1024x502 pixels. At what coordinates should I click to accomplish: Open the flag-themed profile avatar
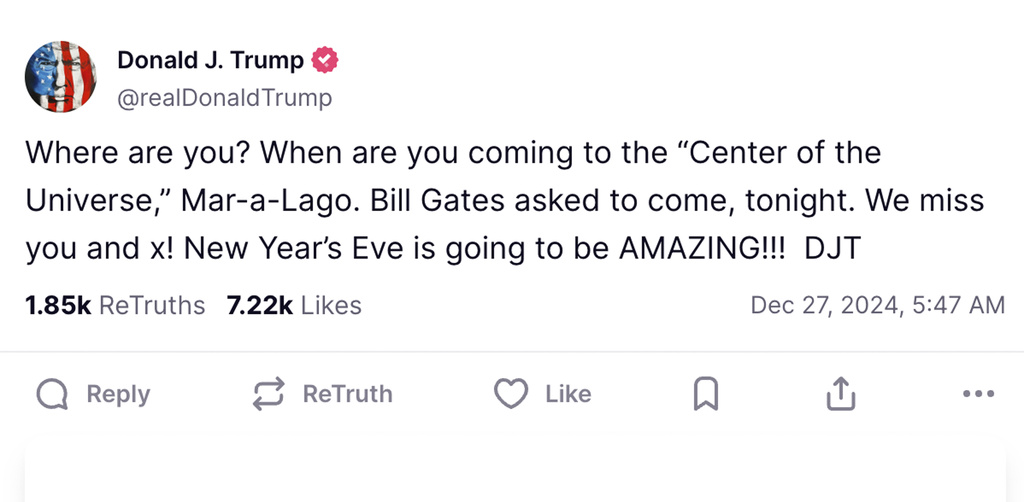pyautogui.click(x=61, y=76)
